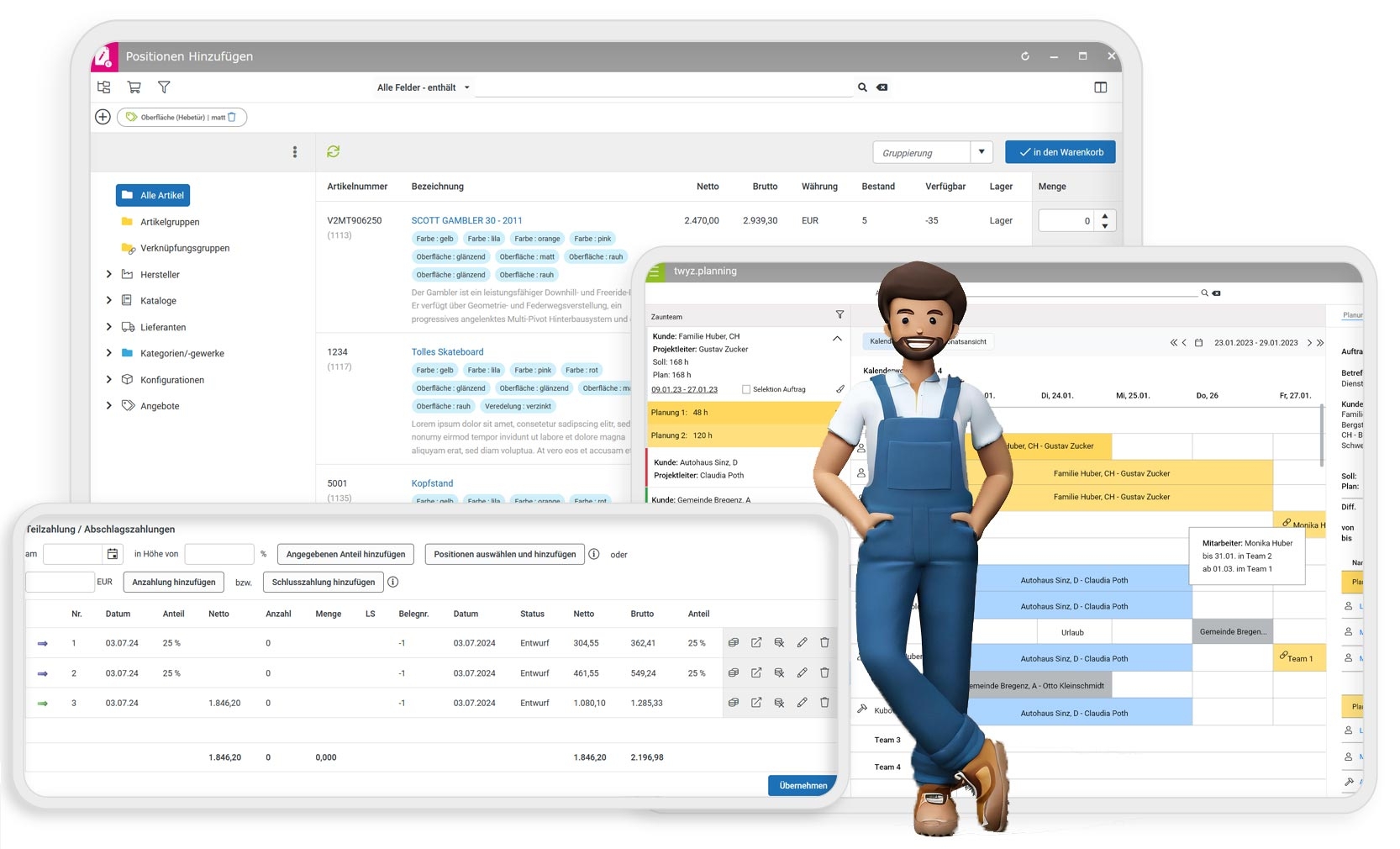Open calendar picker for the 'am' date field
1400x849 pixels.
tap(113, 554)
